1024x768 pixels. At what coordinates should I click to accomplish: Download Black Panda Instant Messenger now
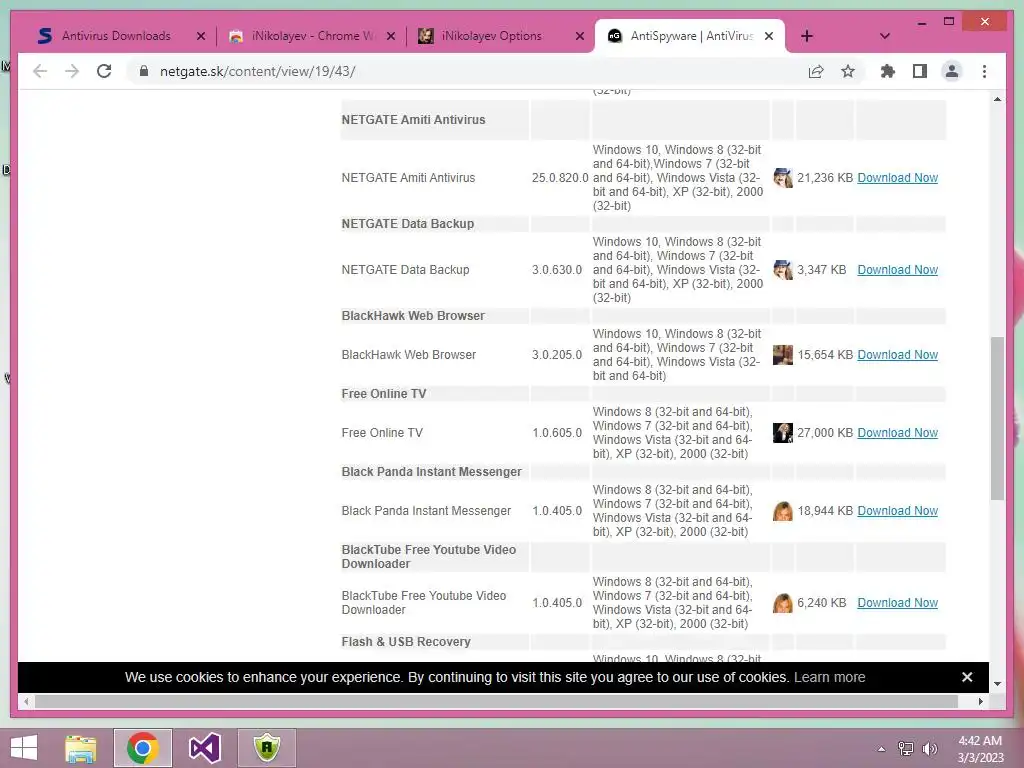coord(897,511)
